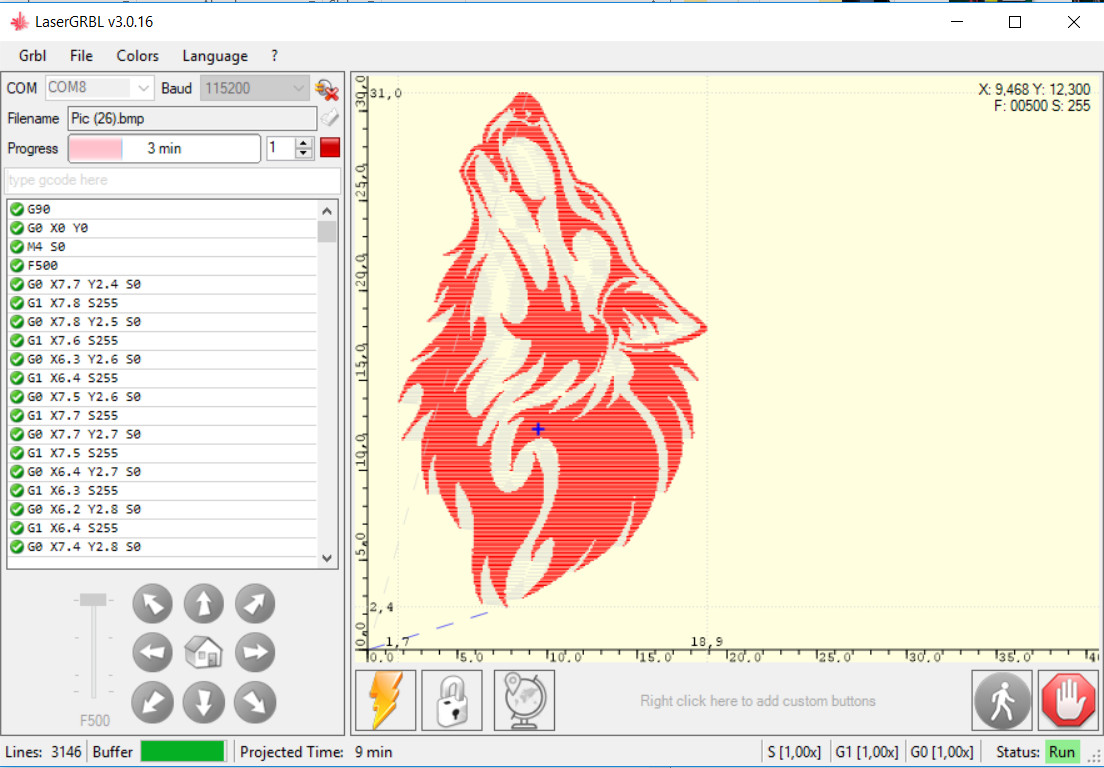Click the LaserGRBL logo in title bar
Image resolution: width=1104 pixels, height=768 pixels.
[x=19, y=22]
